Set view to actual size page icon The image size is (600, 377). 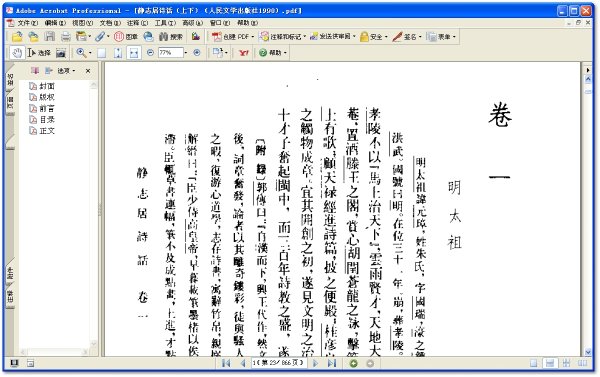101,53
